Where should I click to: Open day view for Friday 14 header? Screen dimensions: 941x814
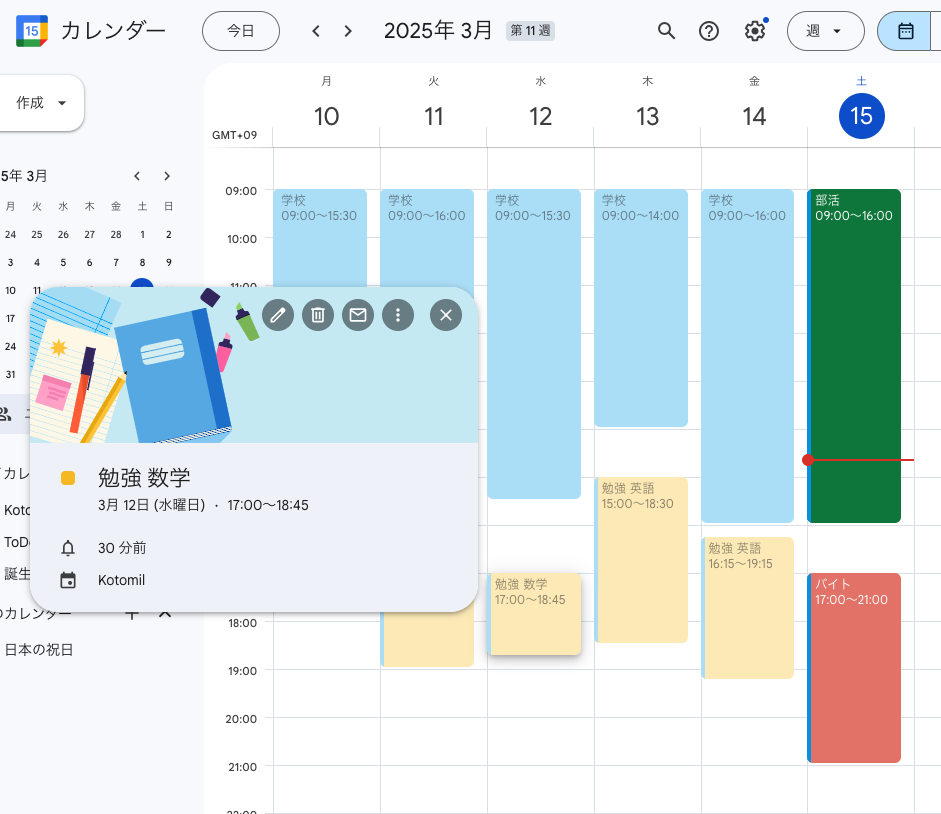754,116
